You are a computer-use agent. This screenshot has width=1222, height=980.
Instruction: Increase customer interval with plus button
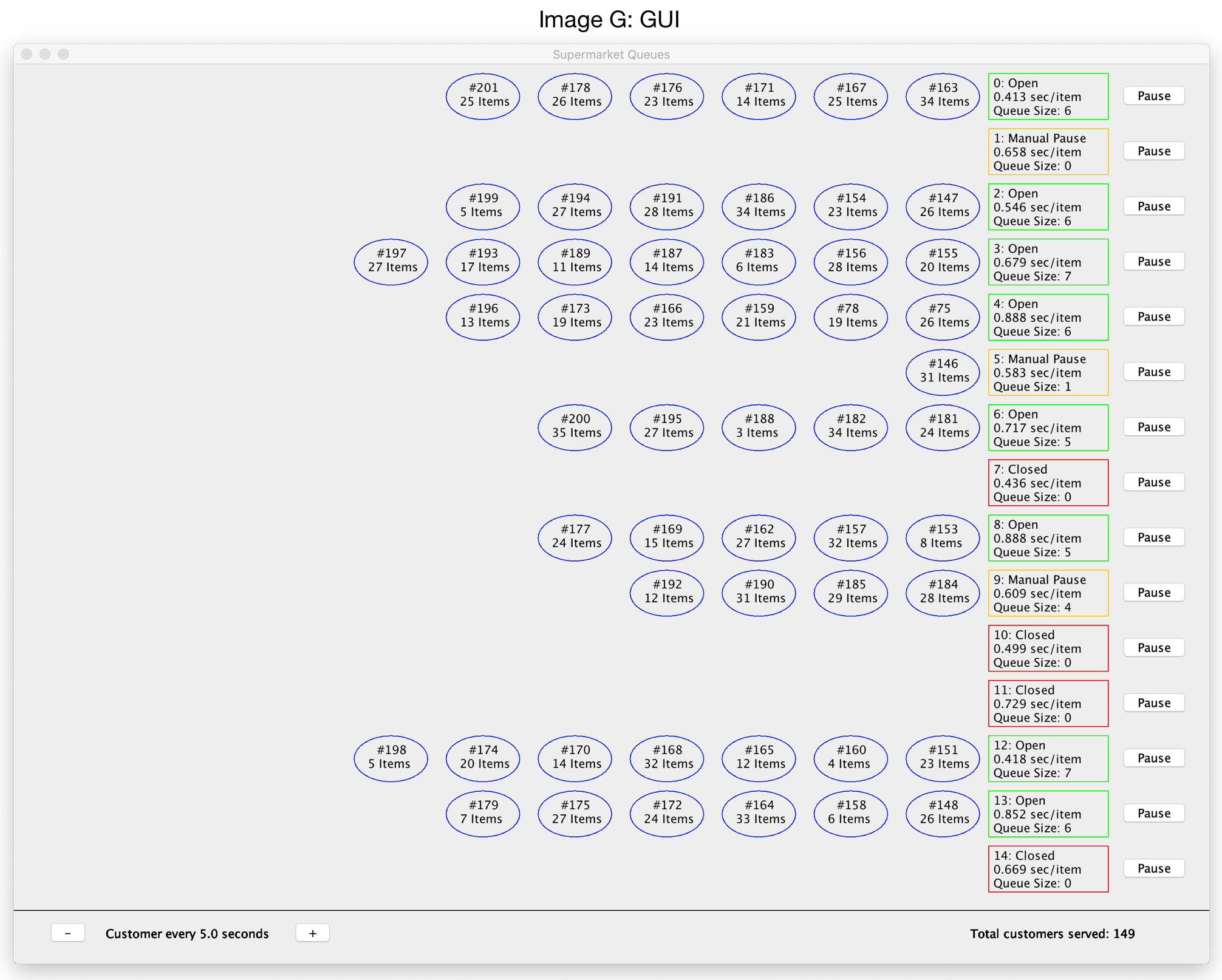point(312,933)
